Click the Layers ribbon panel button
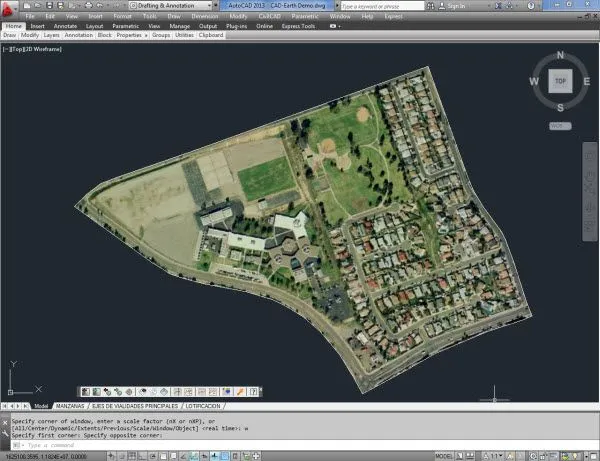 point(51,35)
